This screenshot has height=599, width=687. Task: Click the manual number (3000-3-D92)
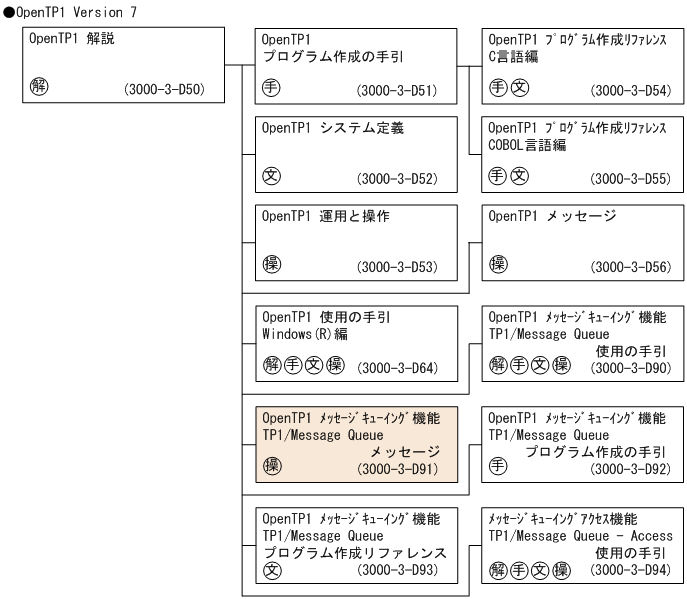(630, 469)
